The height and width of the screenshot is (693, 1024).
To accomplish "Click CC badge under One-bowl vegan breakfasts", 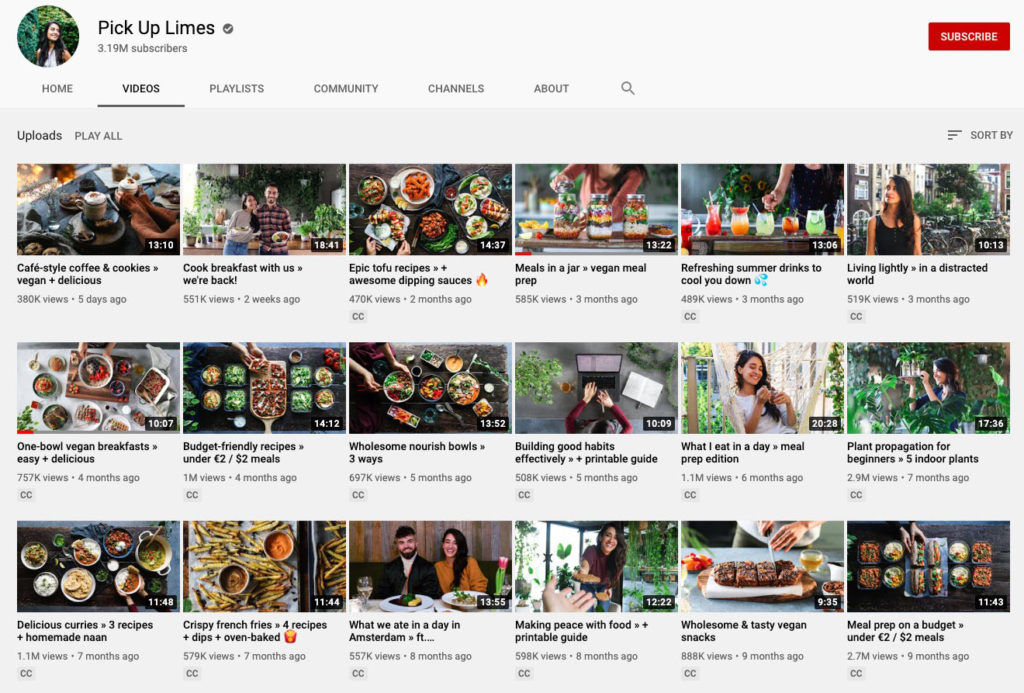I will pyautogui.click(x=26, y=495).
